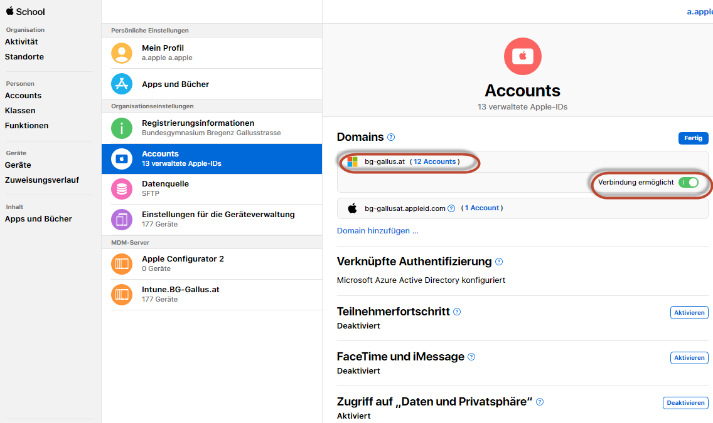Open Klassen in the sidebar
This screenshot has width=713, height=423.
[x=20, y=111]
